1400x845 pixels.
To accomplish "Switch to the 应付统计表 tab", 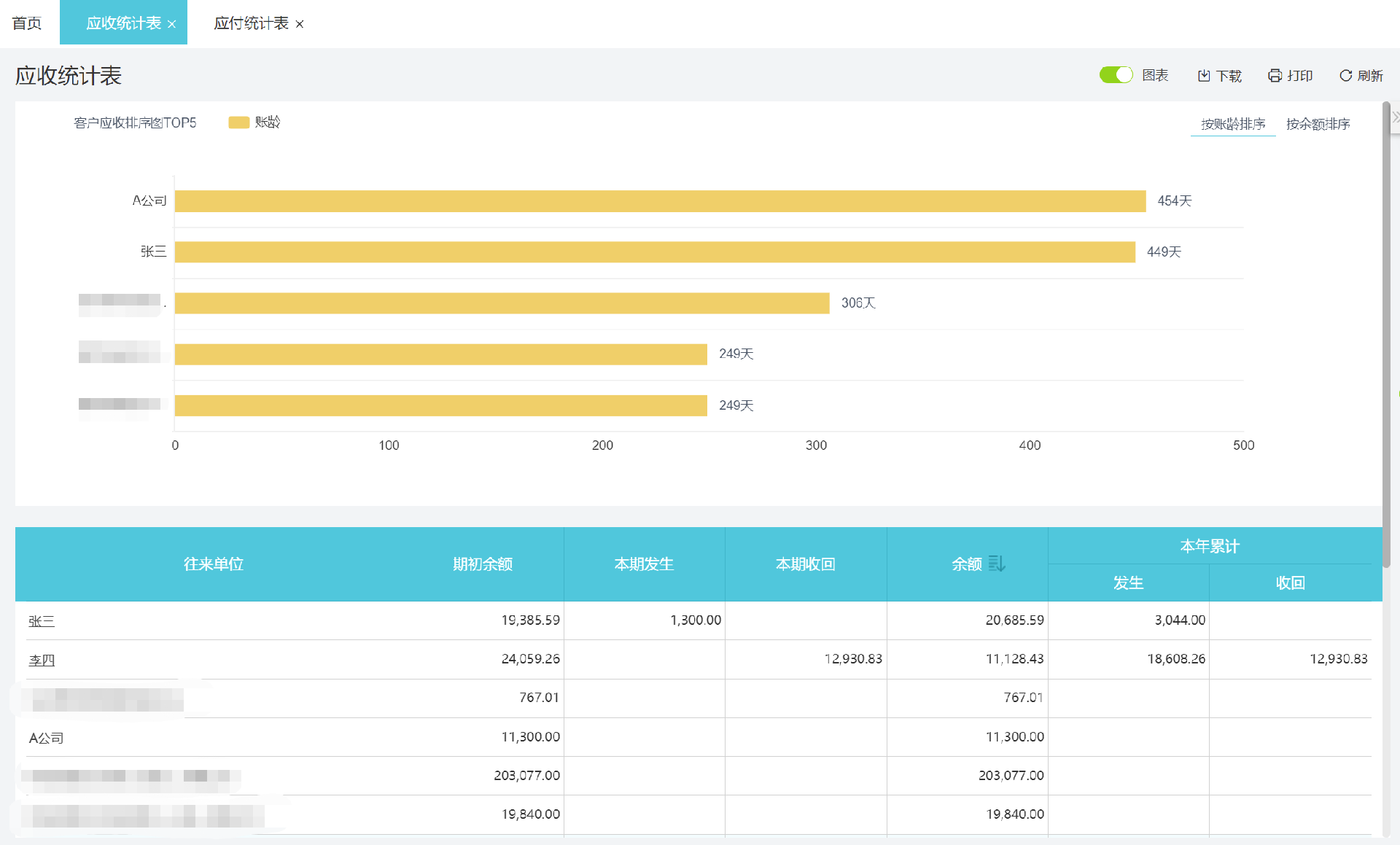I will point(252,23).
